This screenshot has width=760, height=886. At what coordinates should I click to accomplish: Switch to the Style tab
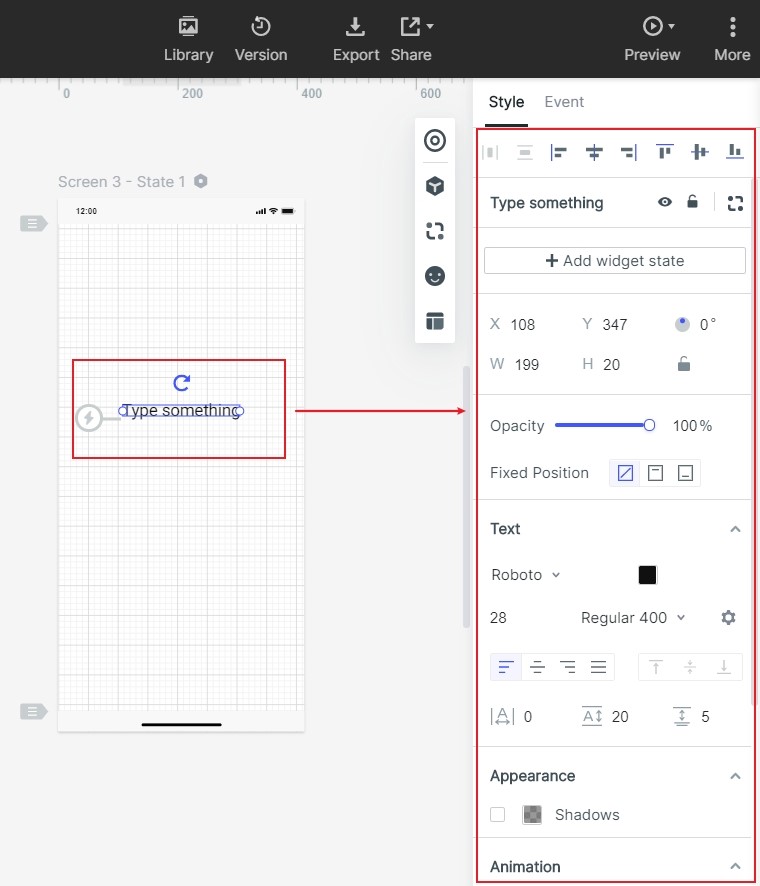tap(506, 102)
